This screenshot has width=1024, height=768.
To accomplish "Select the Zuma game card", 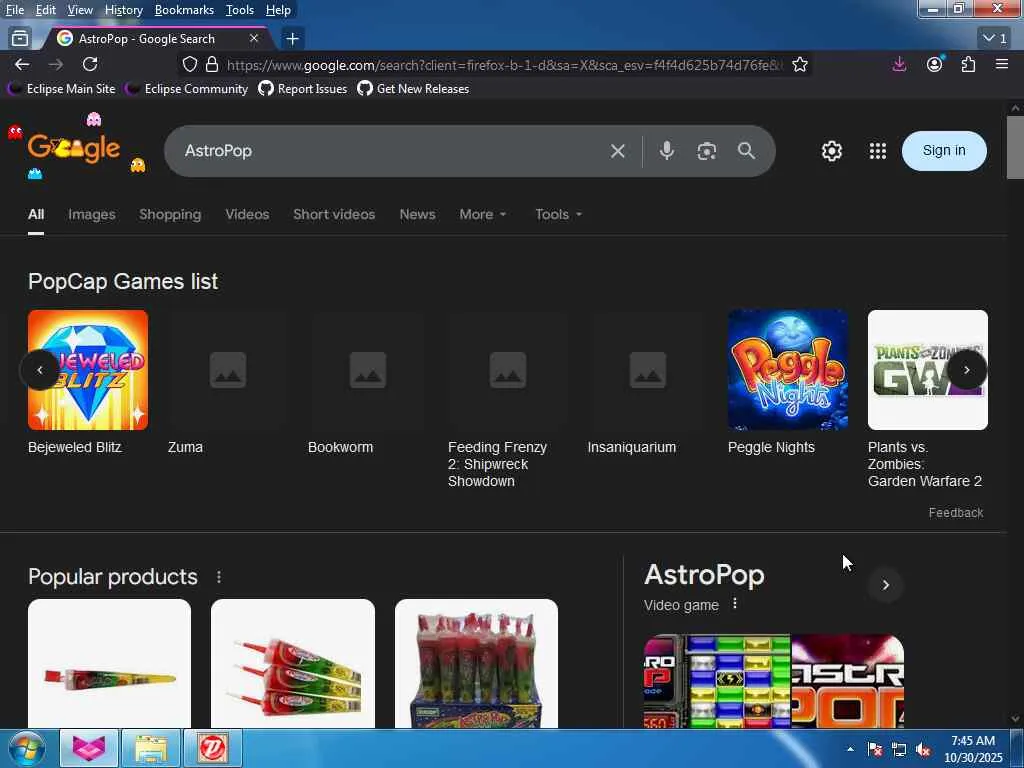I will click(x=228, y=382).
